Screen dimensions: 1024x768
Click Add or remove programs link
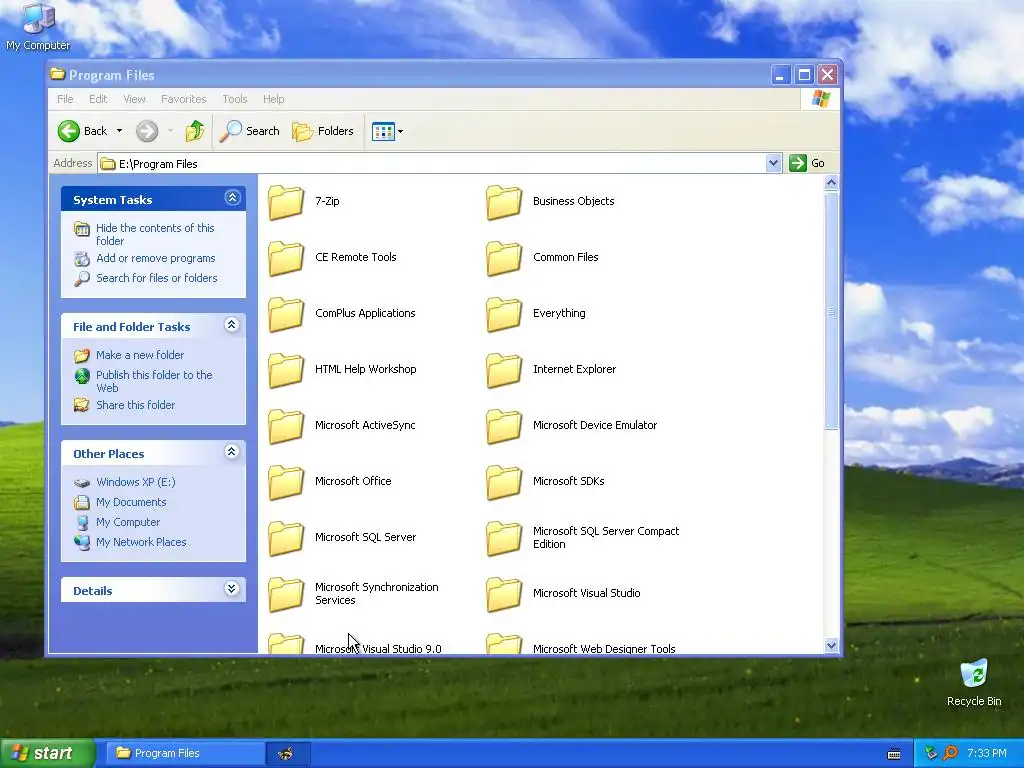[x=155, y=259]
